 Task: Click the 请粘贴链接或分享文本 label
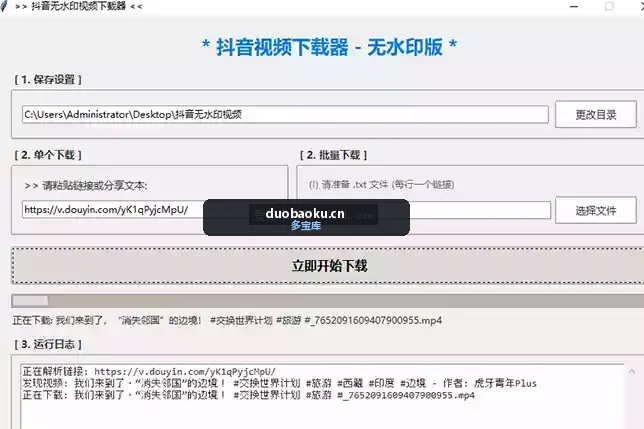coord(86,186)
